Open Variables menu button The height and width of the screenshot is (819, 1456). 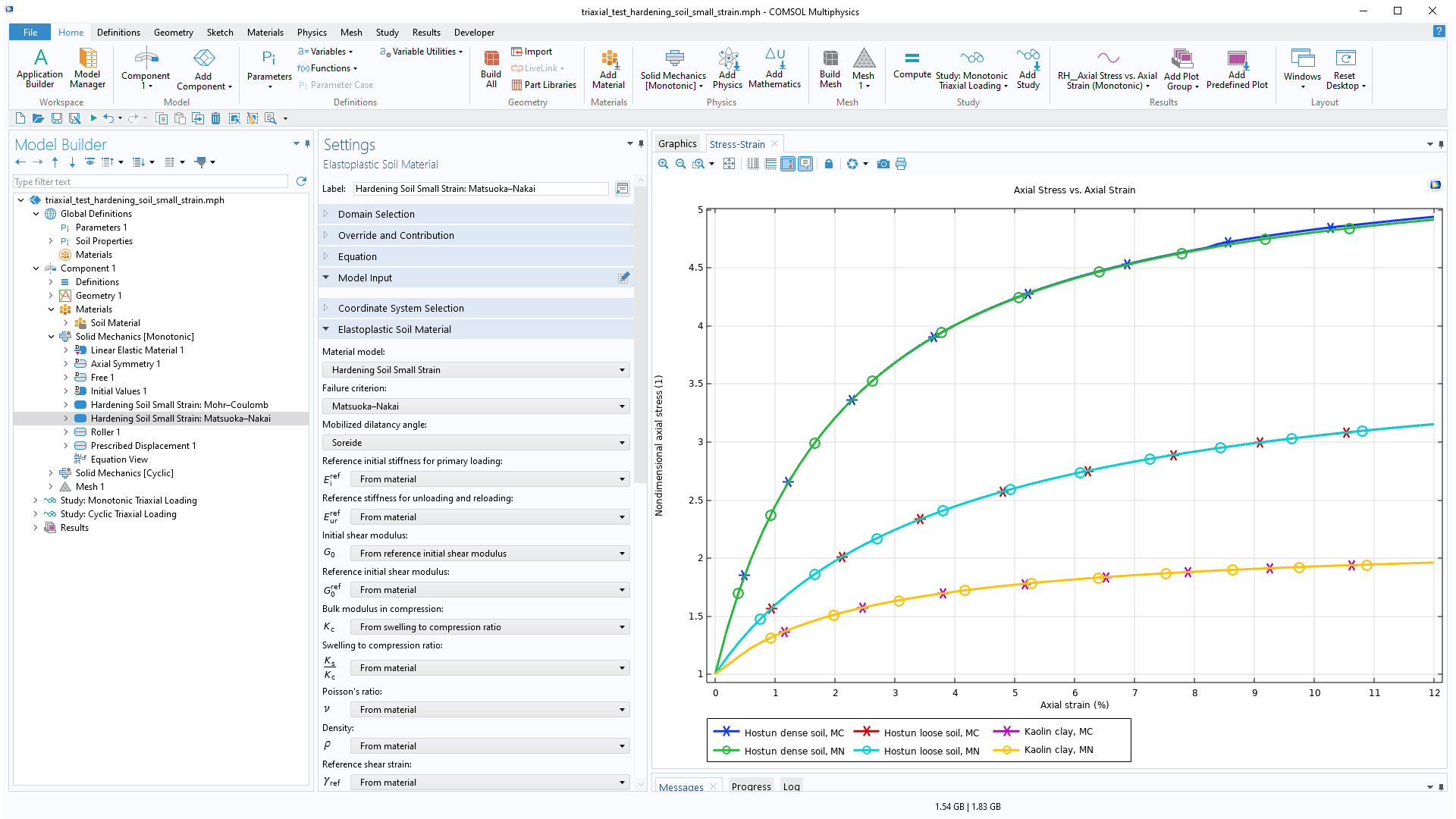click(x=325, y=52)
